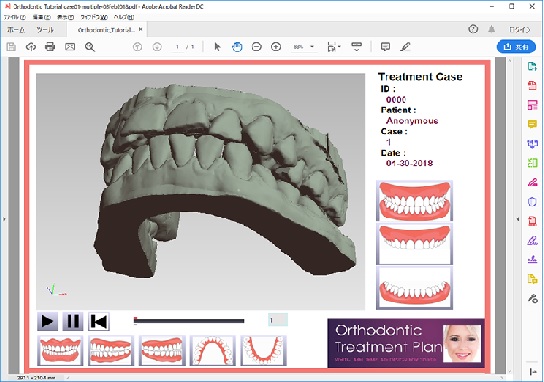Click the page number input field
The image size is (544, 382).
177,47
